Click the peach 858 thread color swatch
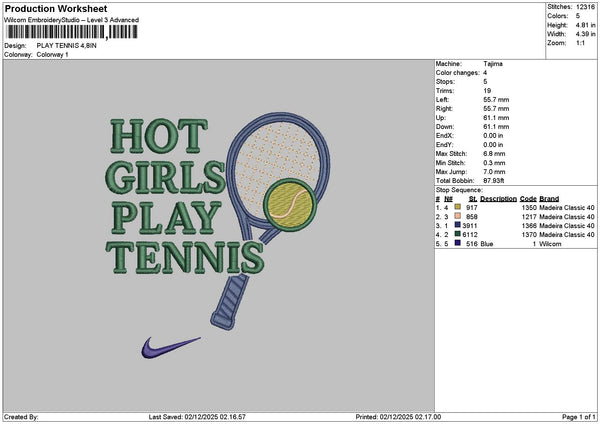This screenshot has width=600, height=424. pos(457,216)
